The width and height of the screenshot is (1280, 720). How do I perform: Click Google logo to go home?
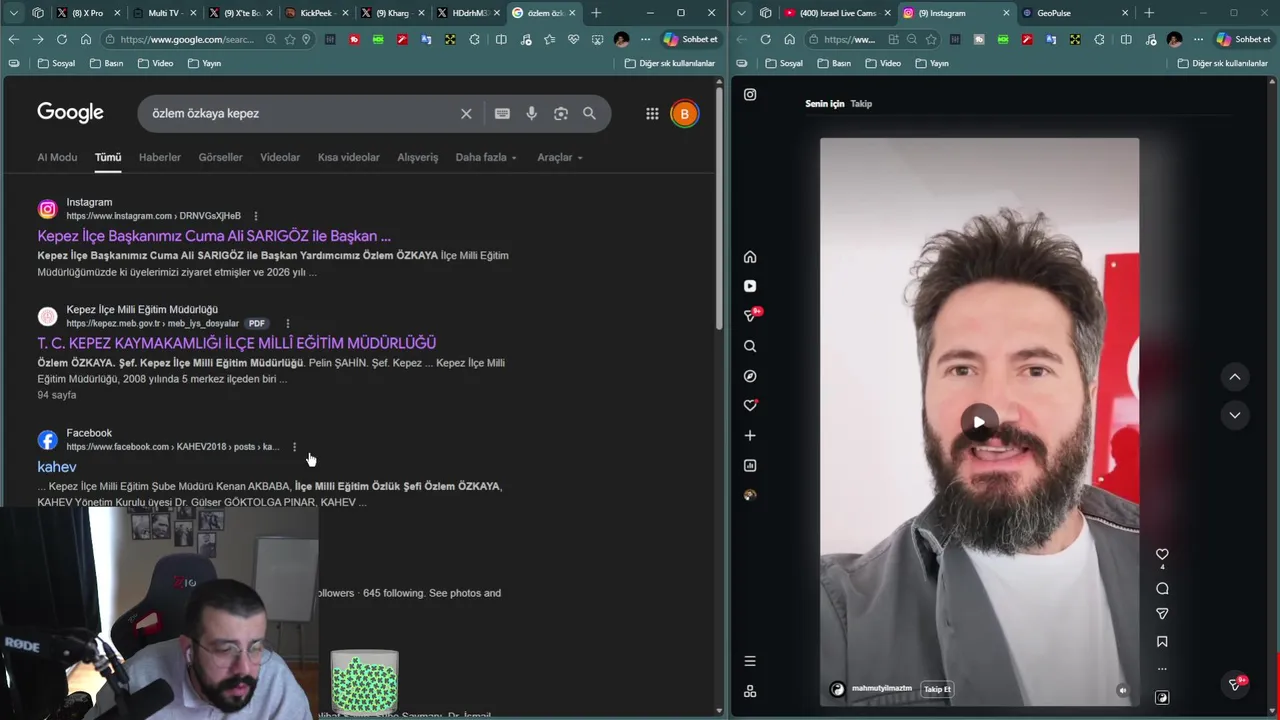[70, 112]
